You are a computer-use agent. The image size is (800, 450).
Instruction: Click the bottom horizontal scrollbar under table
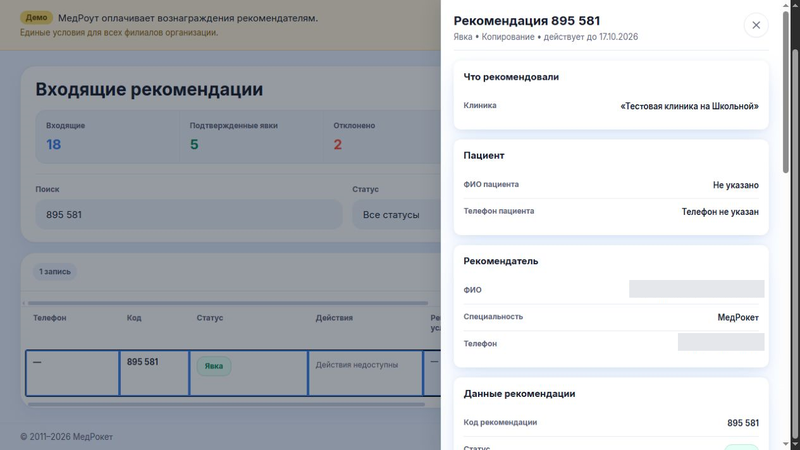tap(227, 404)
